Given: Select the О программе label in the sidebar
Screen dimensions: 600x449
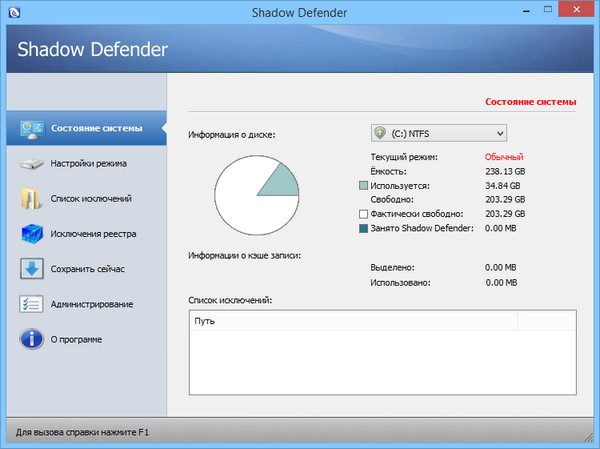Looking at the screenshot, I should pos(76,339).
